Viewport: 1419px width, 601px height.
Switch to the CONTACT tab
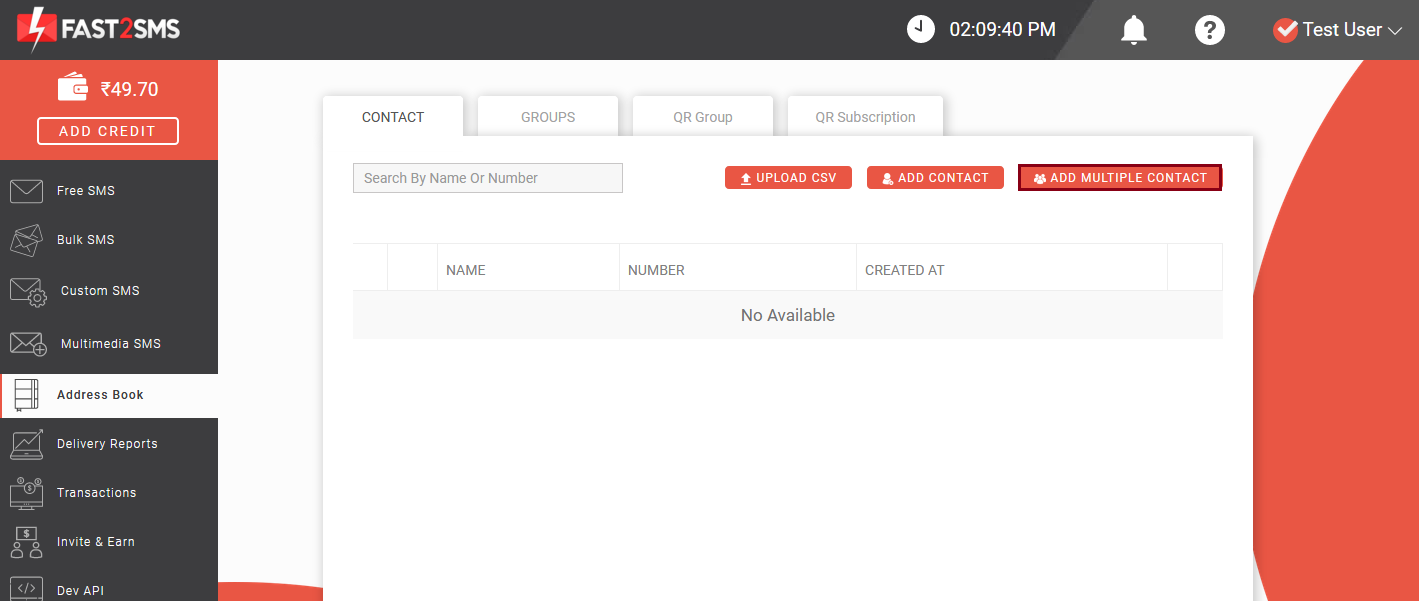pyautogui.click(x=393, y=117)
